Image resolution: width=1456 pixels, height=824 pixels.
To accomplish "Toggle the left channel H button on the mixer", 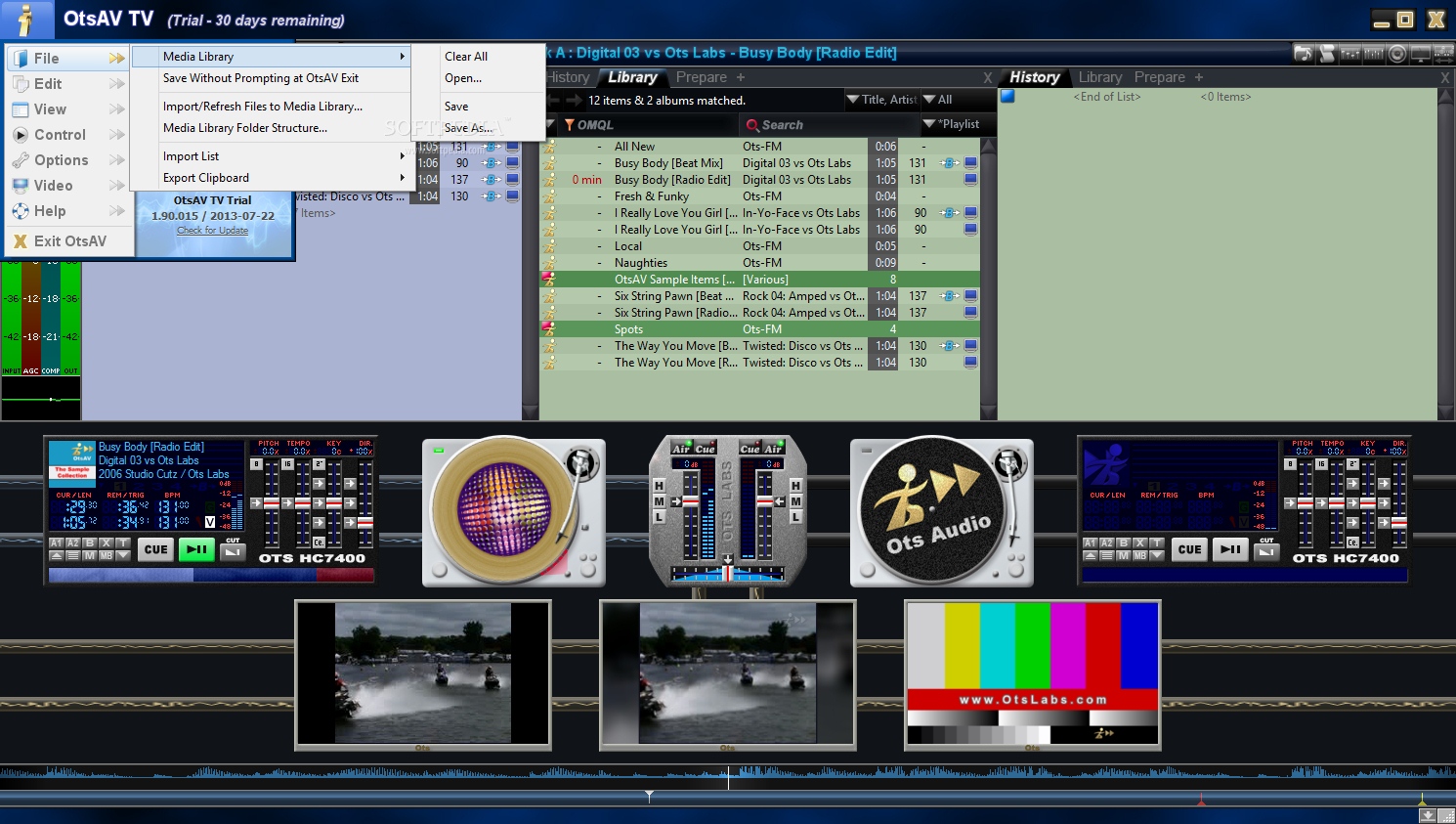I will [659, 486].
